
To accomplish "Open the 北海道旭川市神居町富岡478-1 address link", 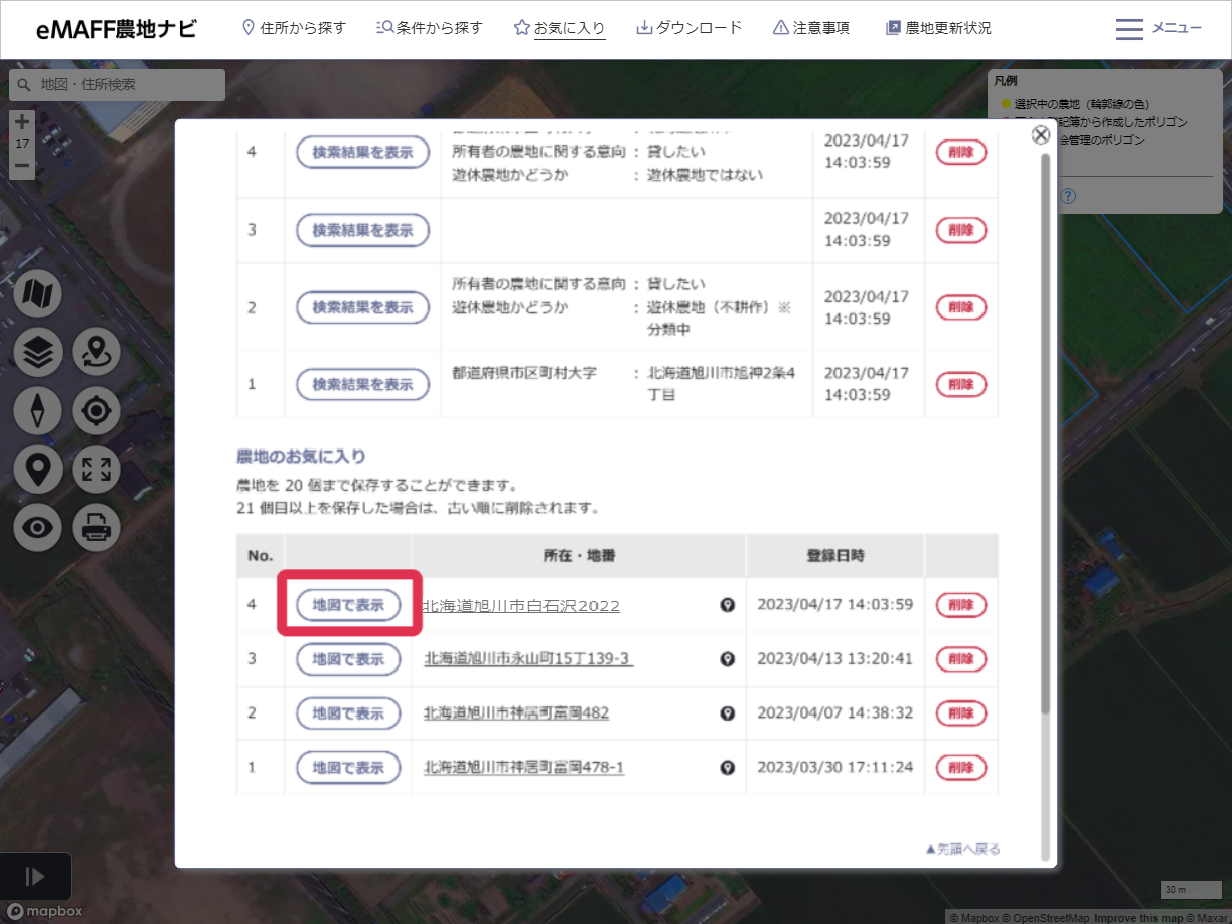I will pyautogui.click(x=524, y=767).
